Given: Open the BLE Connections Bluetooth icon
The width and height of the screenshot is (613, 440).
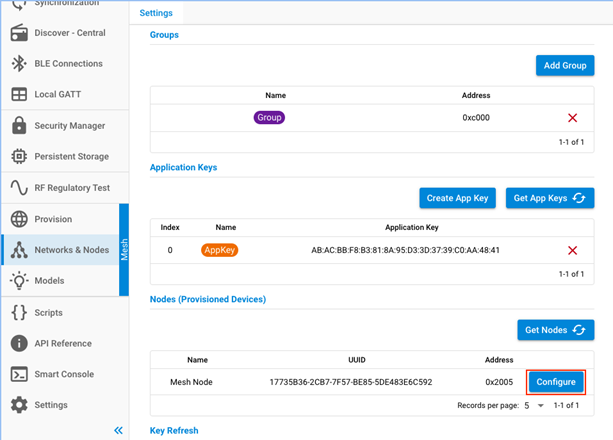Looking at the screenshot, I should pyautogui.click(x=18, y=64).
